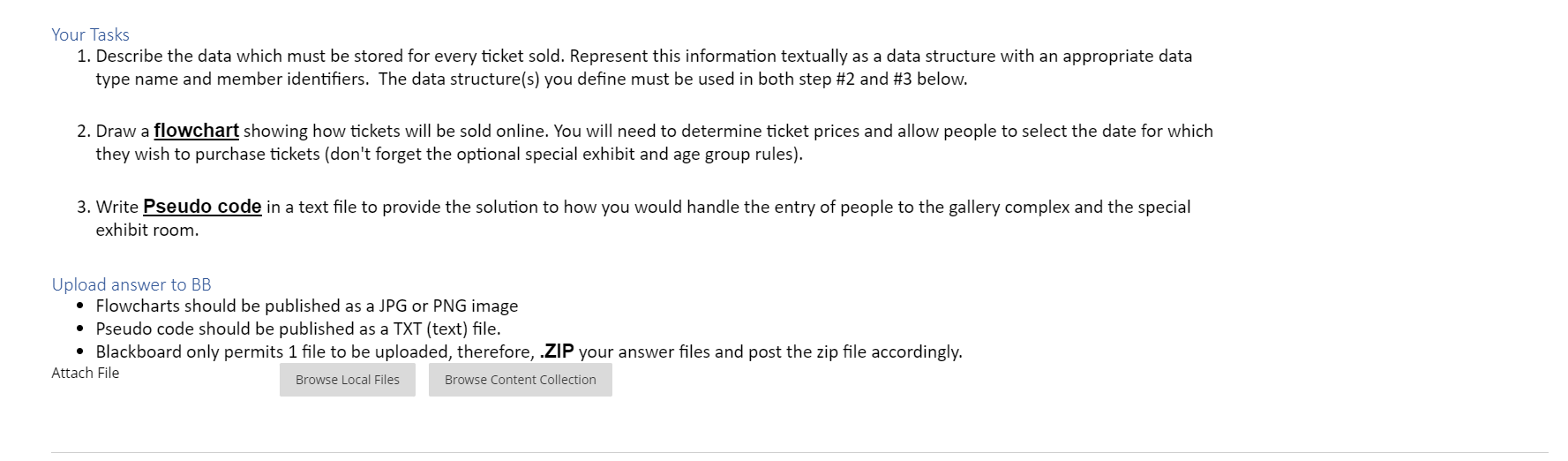
Task: Click the list number '3.' of pseudo code task
Action: coord(83,207)
